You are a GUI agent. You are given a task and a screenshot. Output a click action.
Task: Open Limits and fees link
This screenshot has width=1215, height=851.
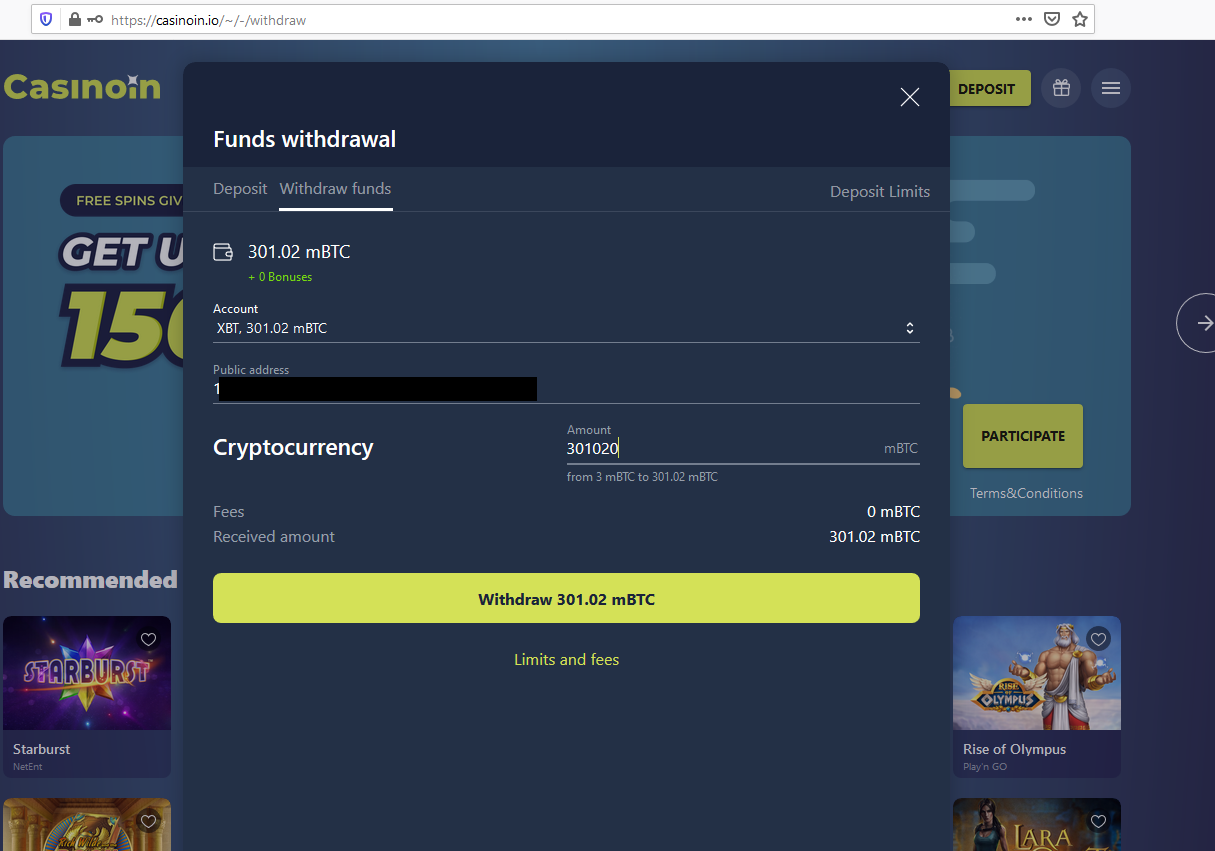566,660
